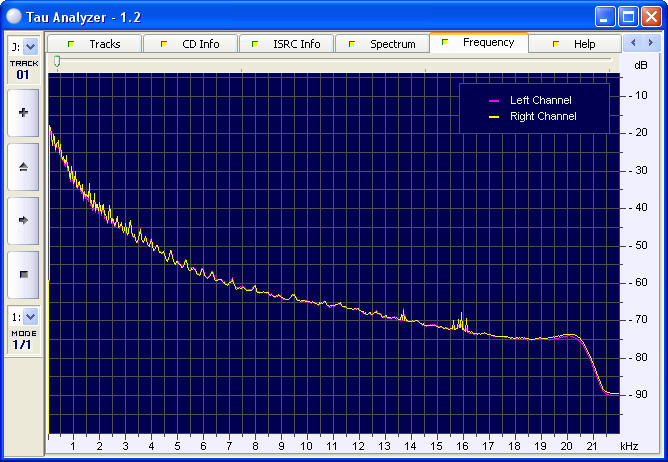Open the CD Info tab
668x462 pixels.
pyautogui.click(x=191, y=44)
